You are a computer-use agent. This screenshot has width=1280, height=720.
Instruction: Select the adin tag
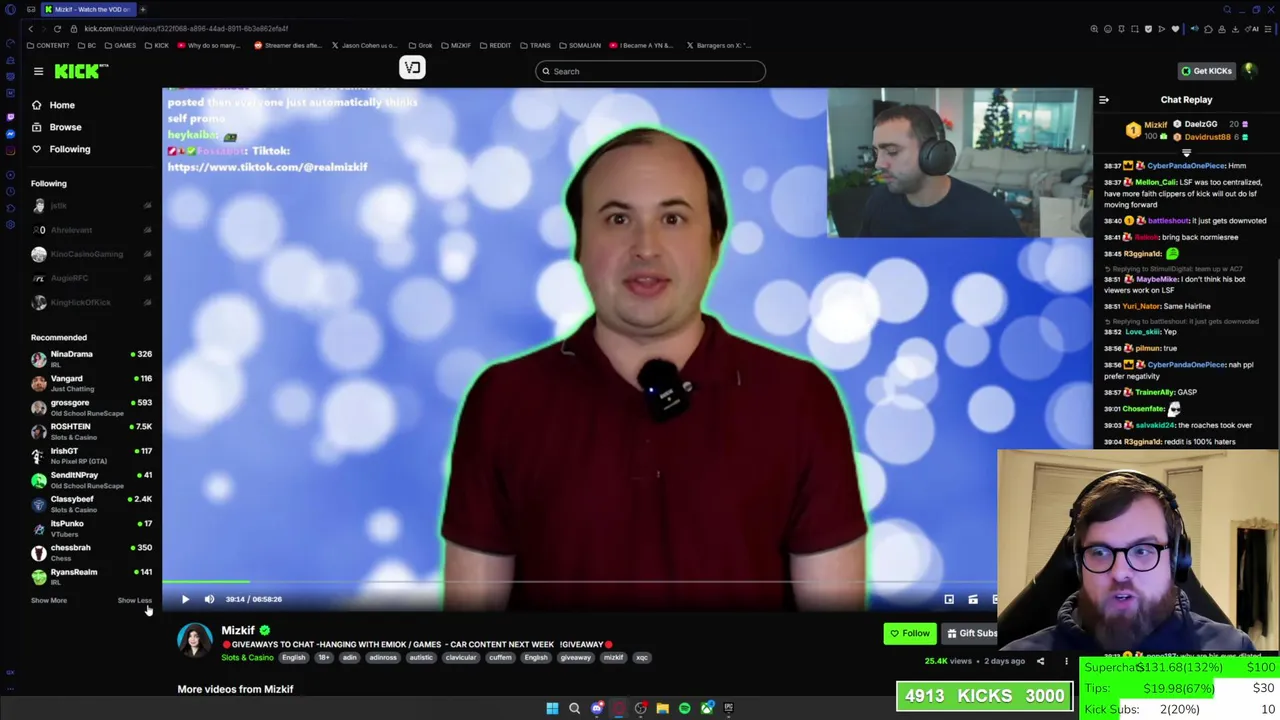[349, 657]
